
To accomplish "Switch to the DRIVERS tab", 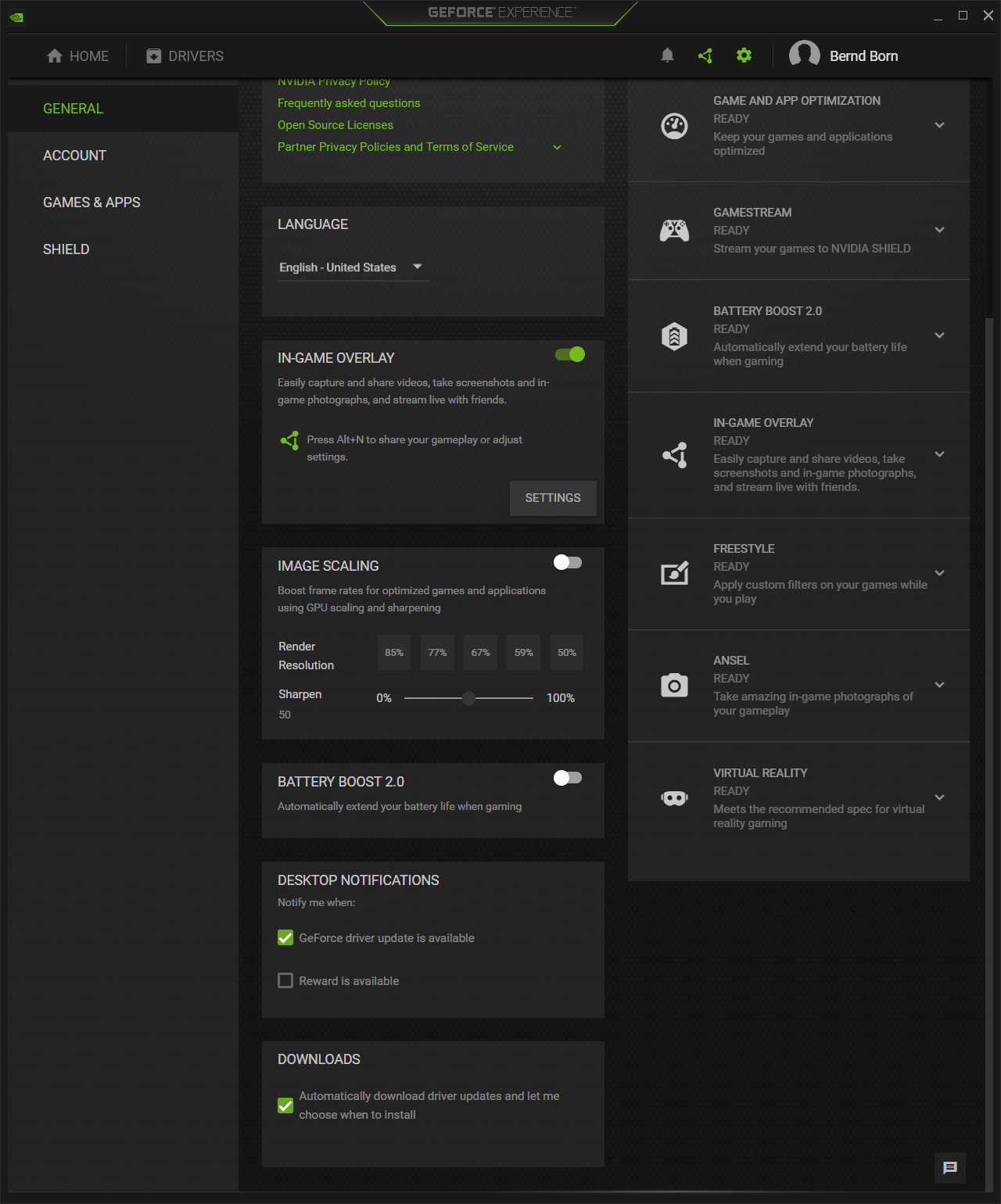I will (185, 56).
